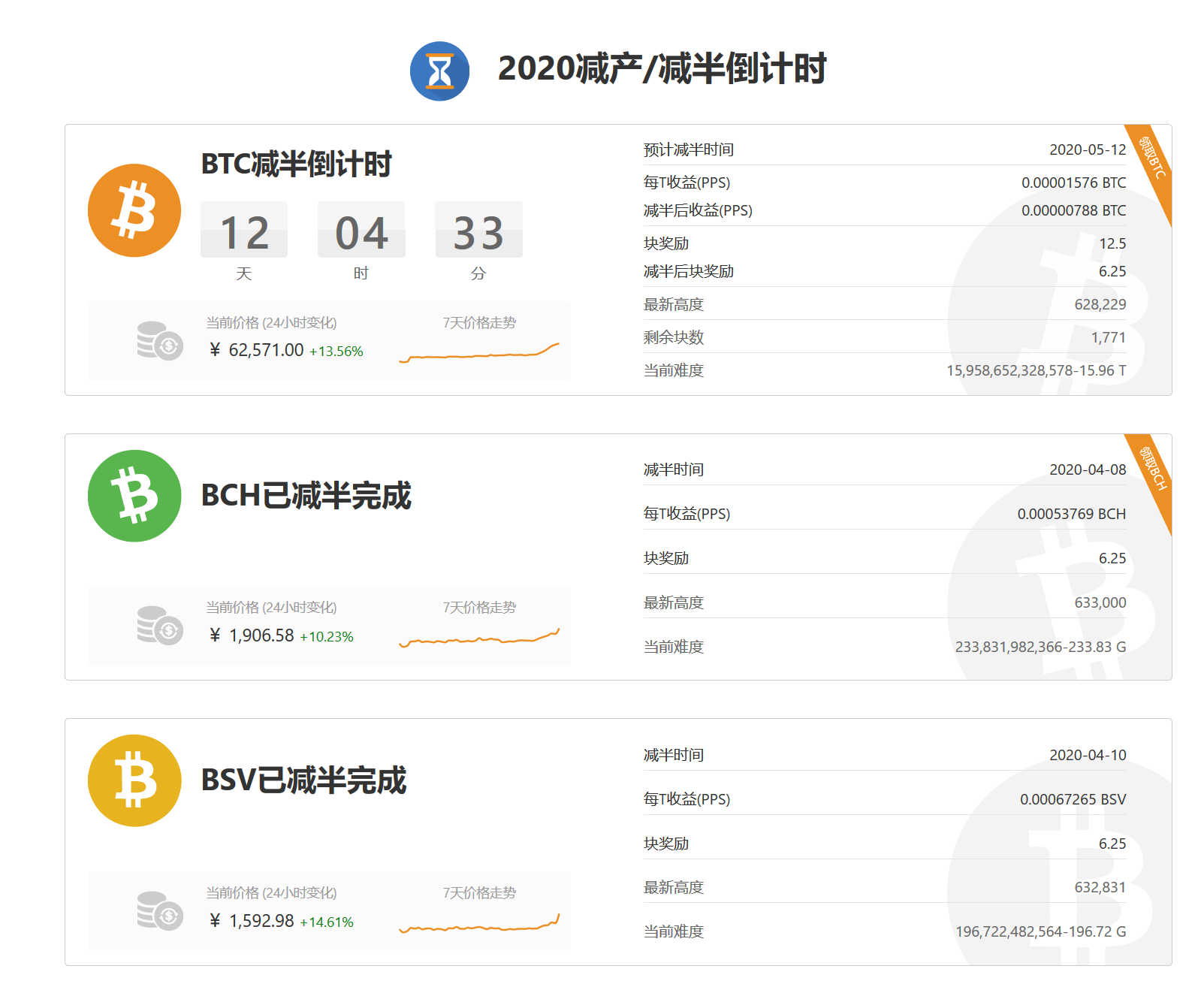The image size is (1204, 981).
Task: Click the blue hourglass countdown icon
Action: 439,71
